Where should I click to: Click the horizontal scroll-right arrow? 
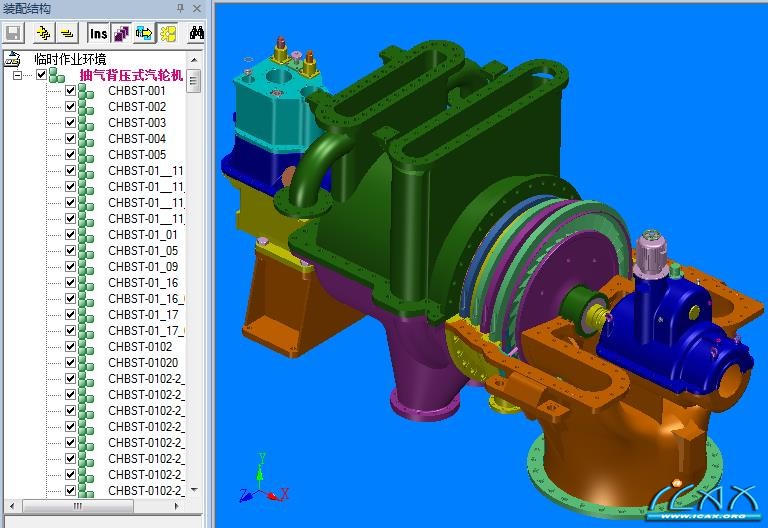click(x=176, y=505)
